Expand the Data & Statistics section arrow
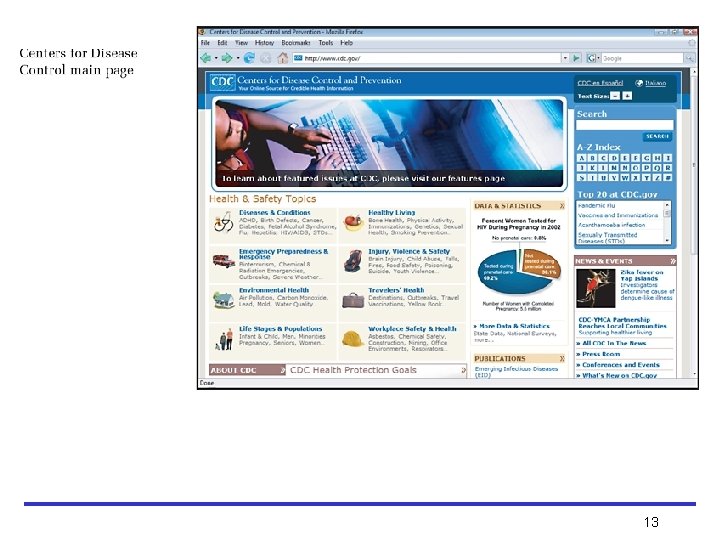The image size is (720, 540). [x=561, y=206]
